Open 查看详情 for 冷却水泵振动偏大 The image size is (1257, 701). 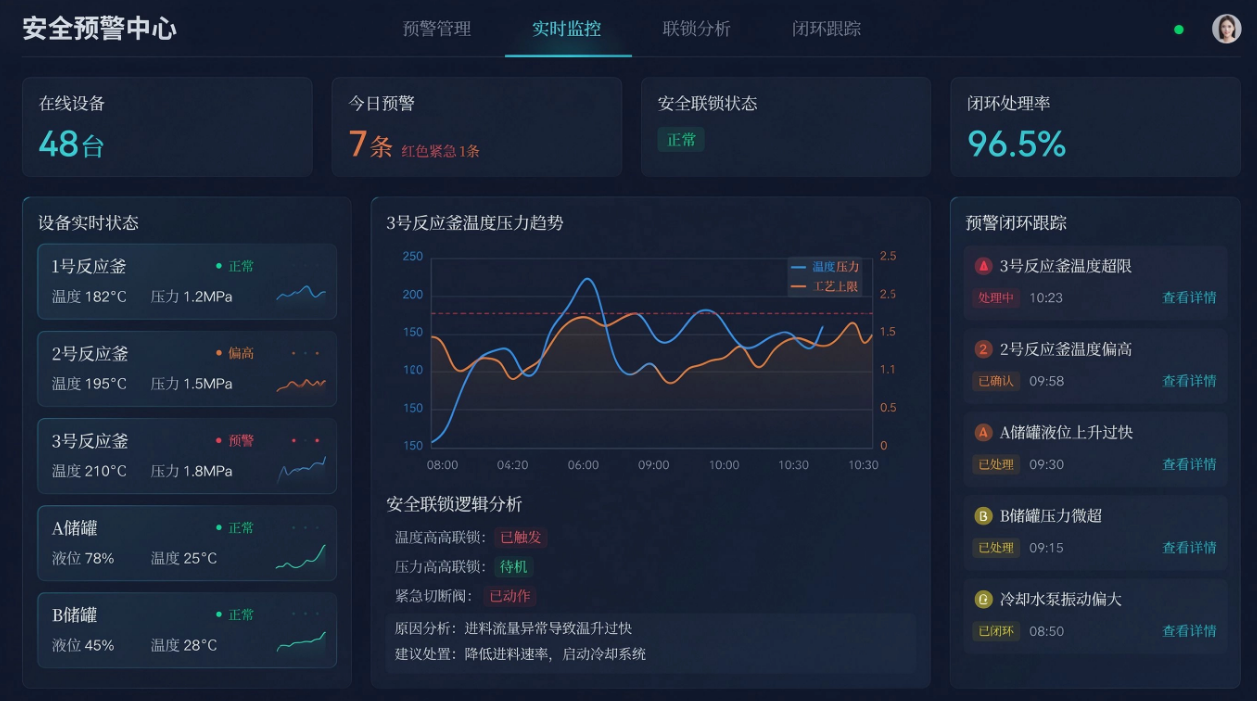pos(1189,631)
